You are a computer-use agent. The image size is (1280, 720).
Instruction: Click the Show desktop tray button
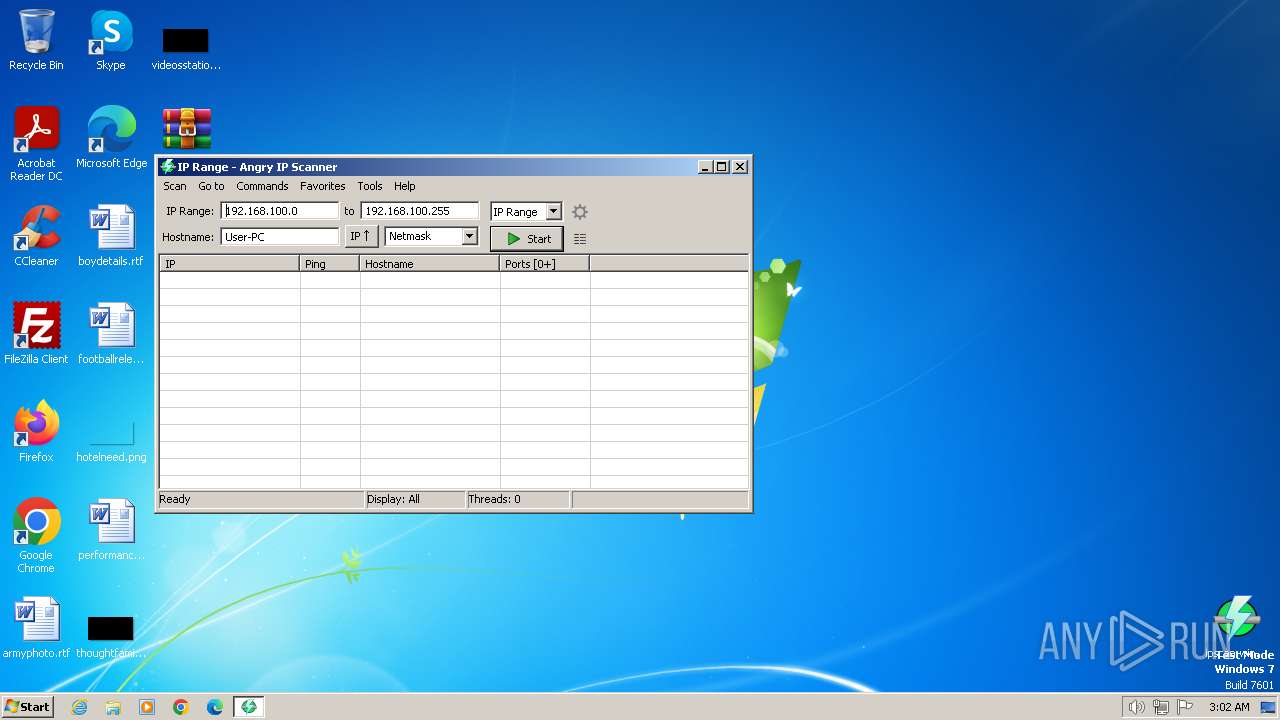pos(1268,707)
